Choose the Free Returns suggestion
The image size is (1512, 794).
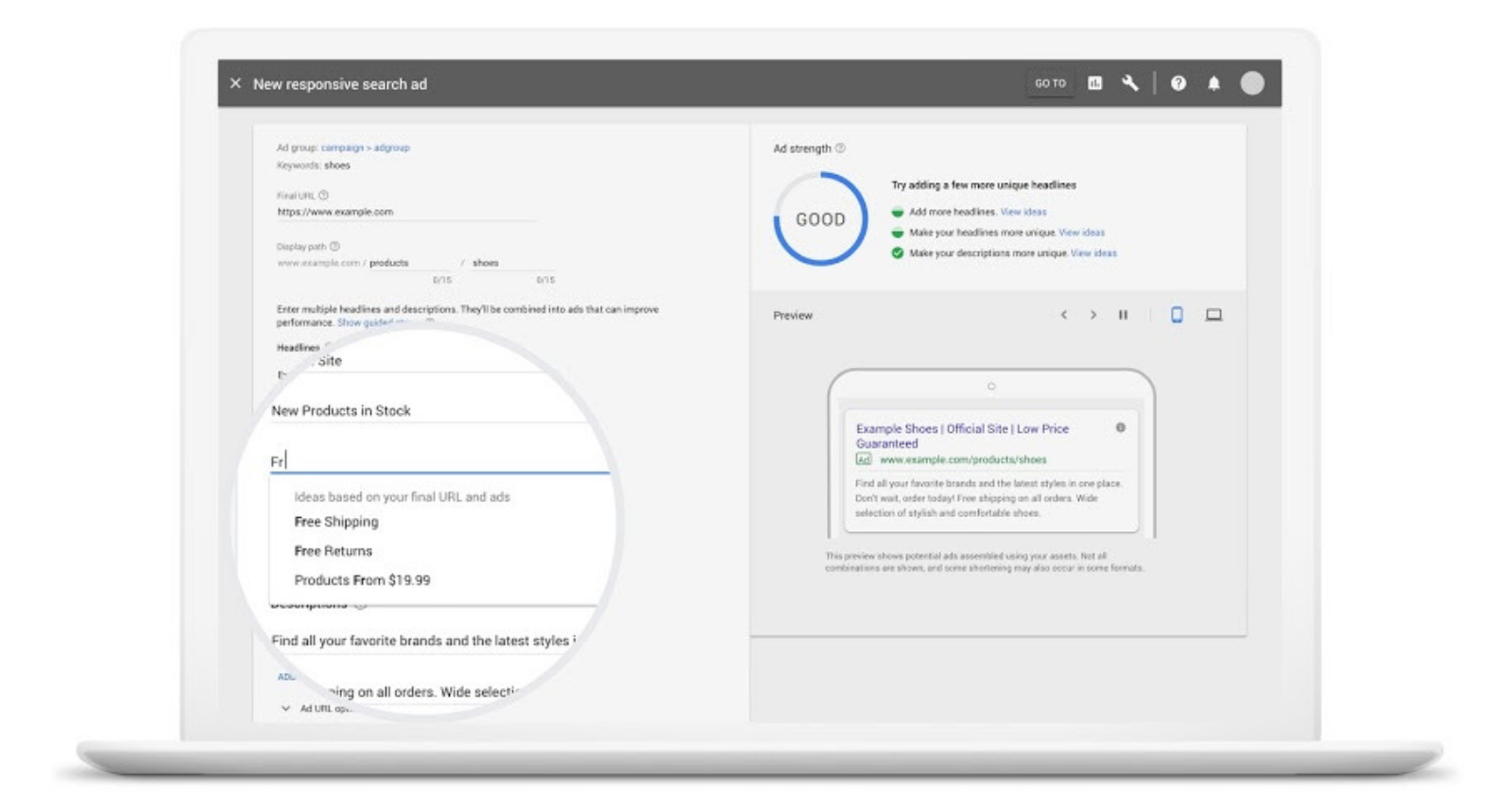tap(334, 551)
